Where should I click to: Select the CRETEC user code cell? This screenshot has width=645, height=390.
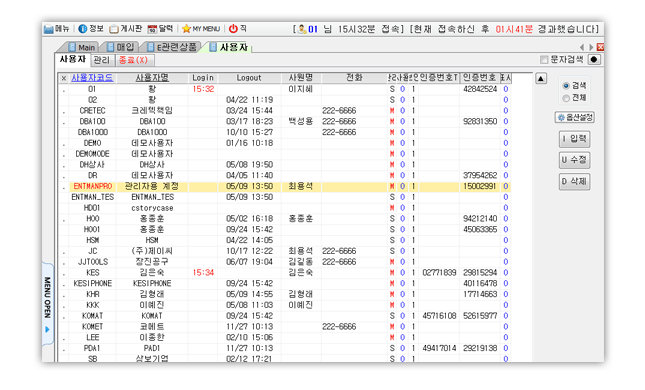(x=92, y=111)
